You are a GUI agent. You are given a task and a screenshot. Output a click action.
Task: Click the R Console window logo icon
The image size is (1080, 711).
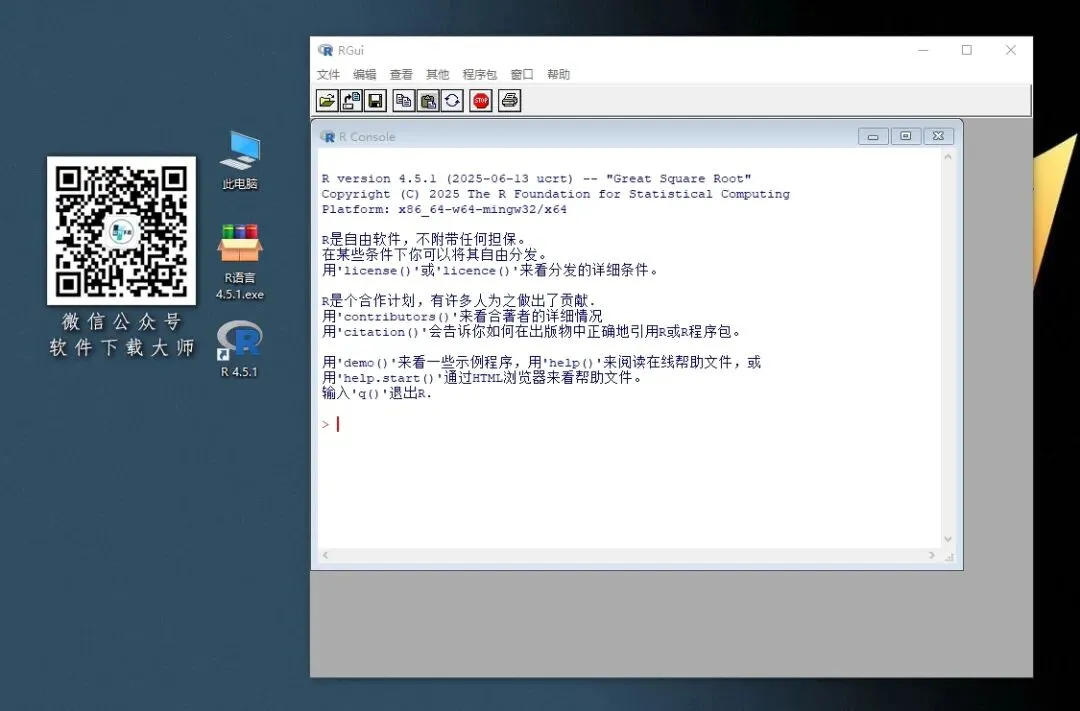pos(328,136)
